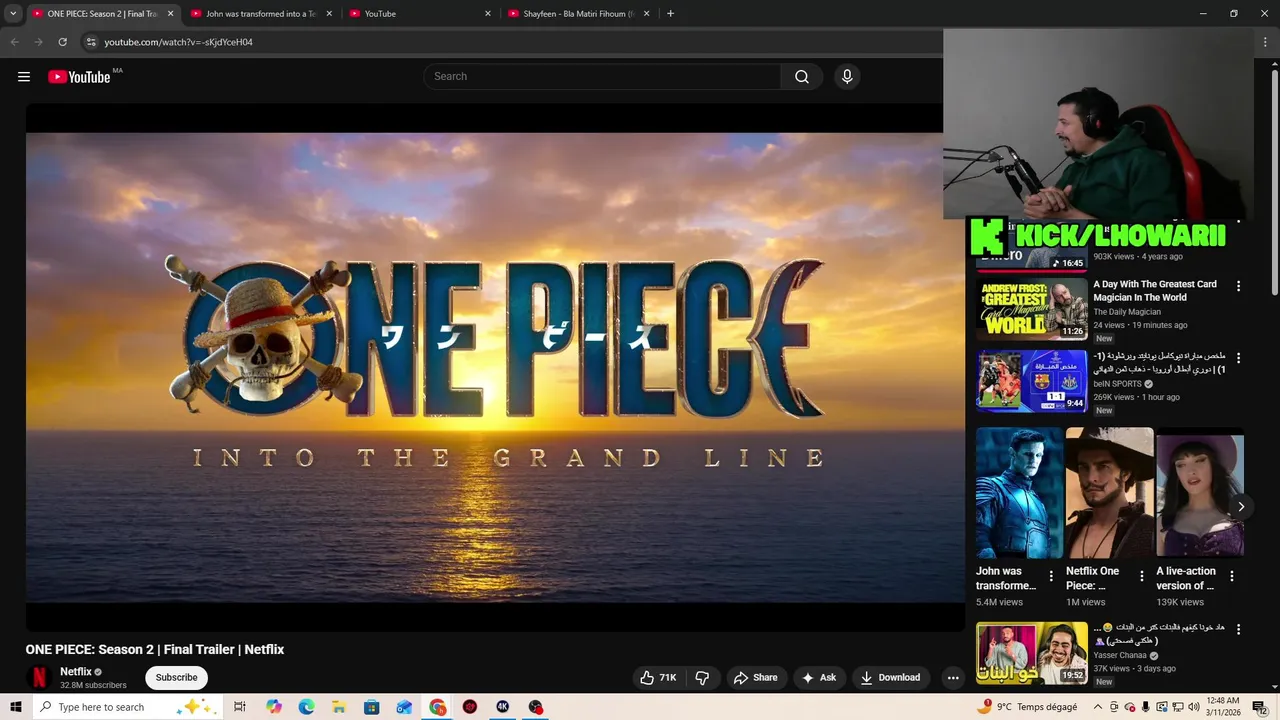Open File Explorer from the taskbar
1280x720 pixels.
click(339, 707)
